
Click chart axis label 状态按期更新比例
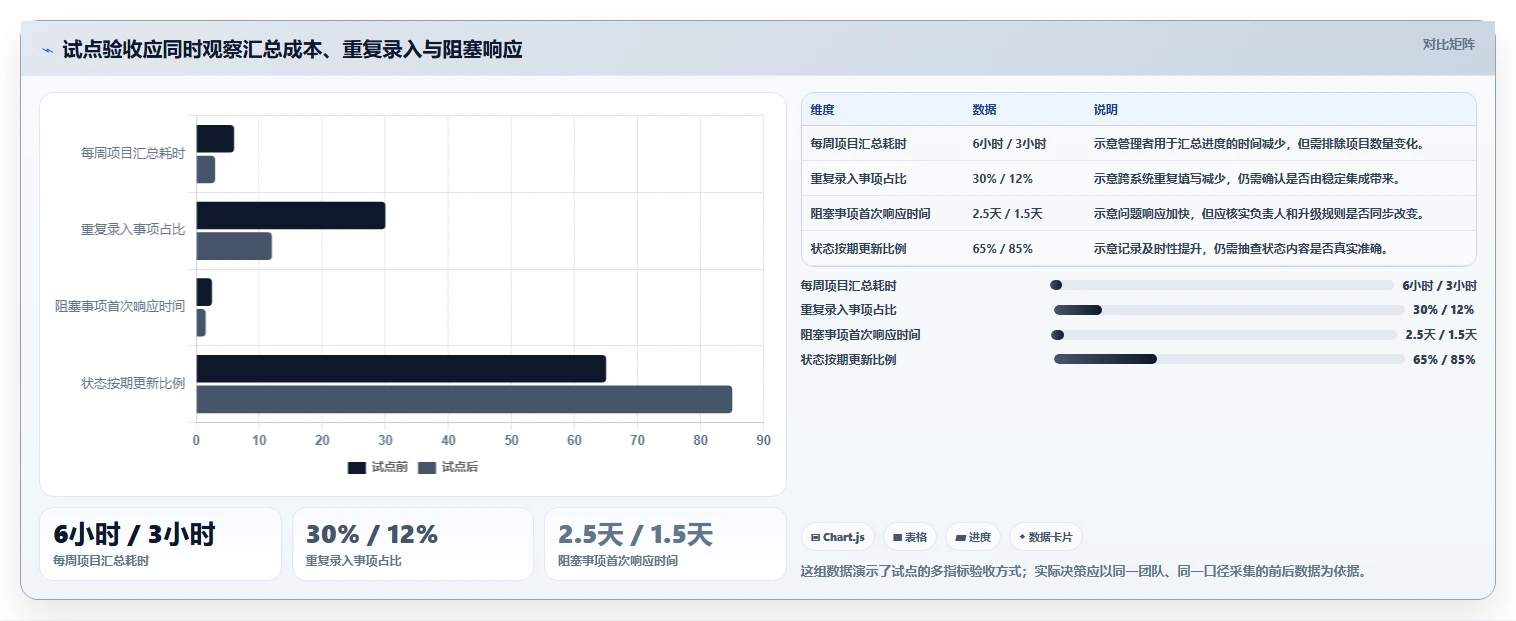coord(133,383)
